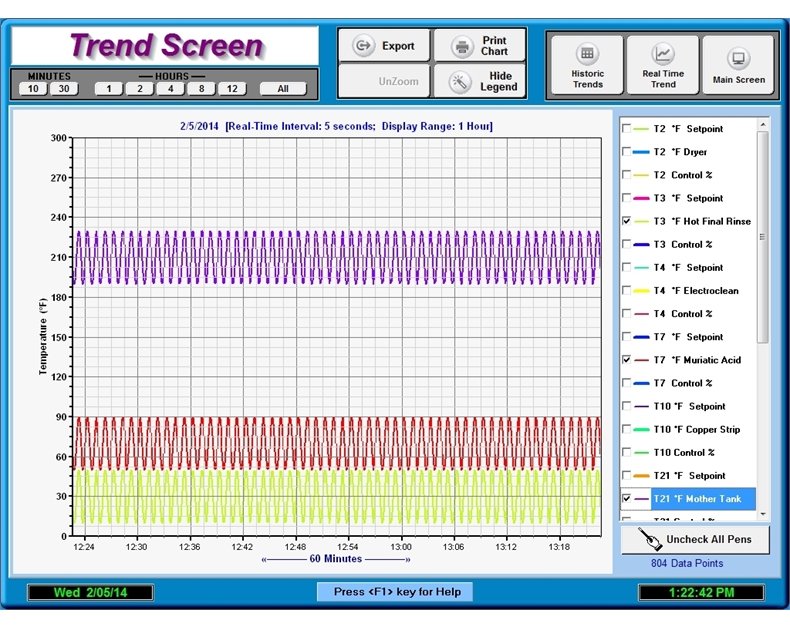Set display range to 10 minutes
790x627 pixels.
click(x=33, y=89)
